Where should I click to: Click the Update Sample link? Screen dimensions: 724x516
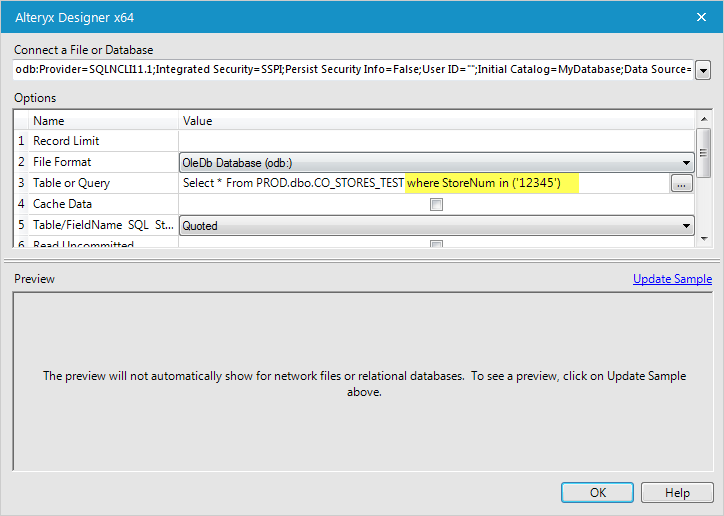tap(672, 279)
